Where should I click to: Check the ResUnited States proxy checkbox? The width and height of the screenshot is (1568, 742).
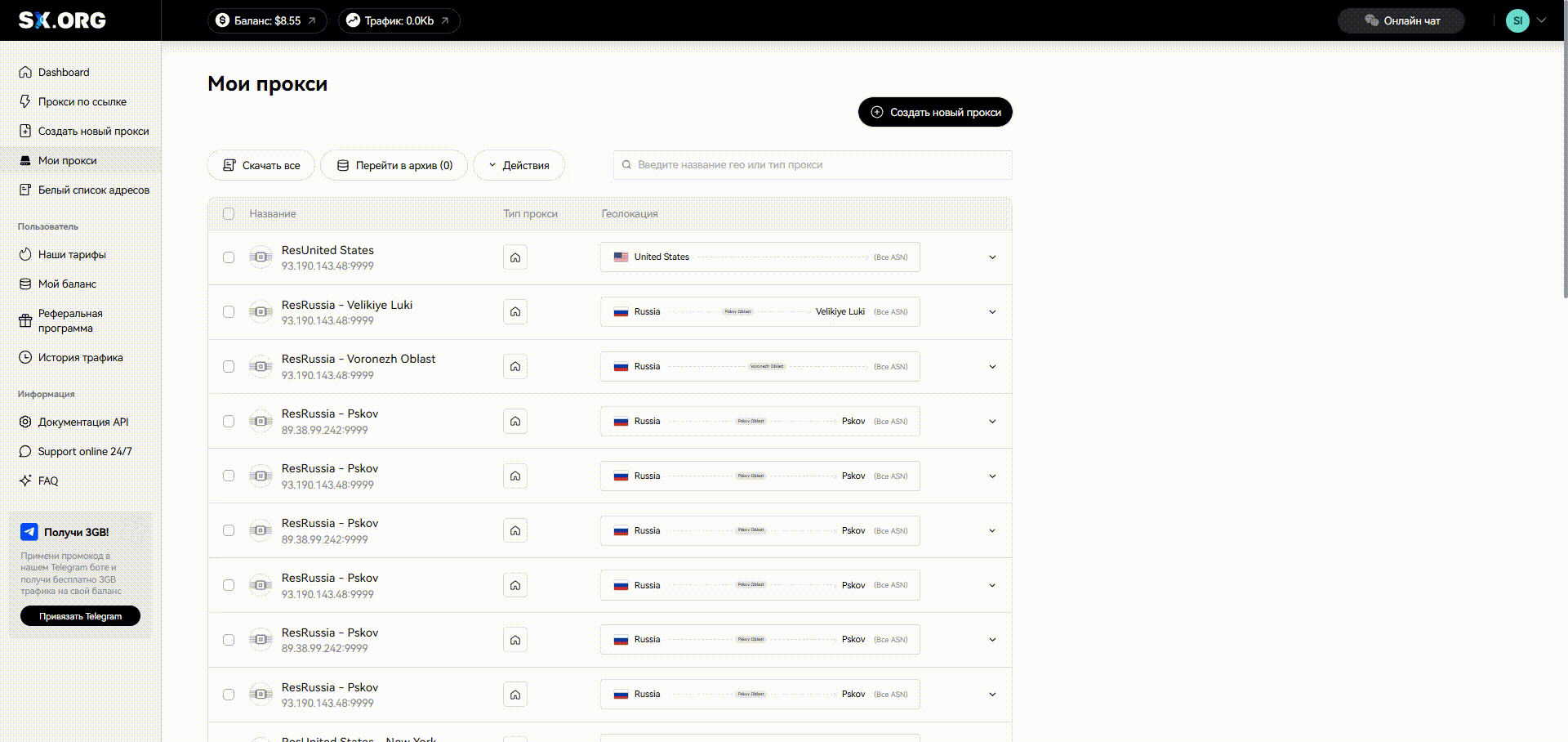click(x=229, y=257)
